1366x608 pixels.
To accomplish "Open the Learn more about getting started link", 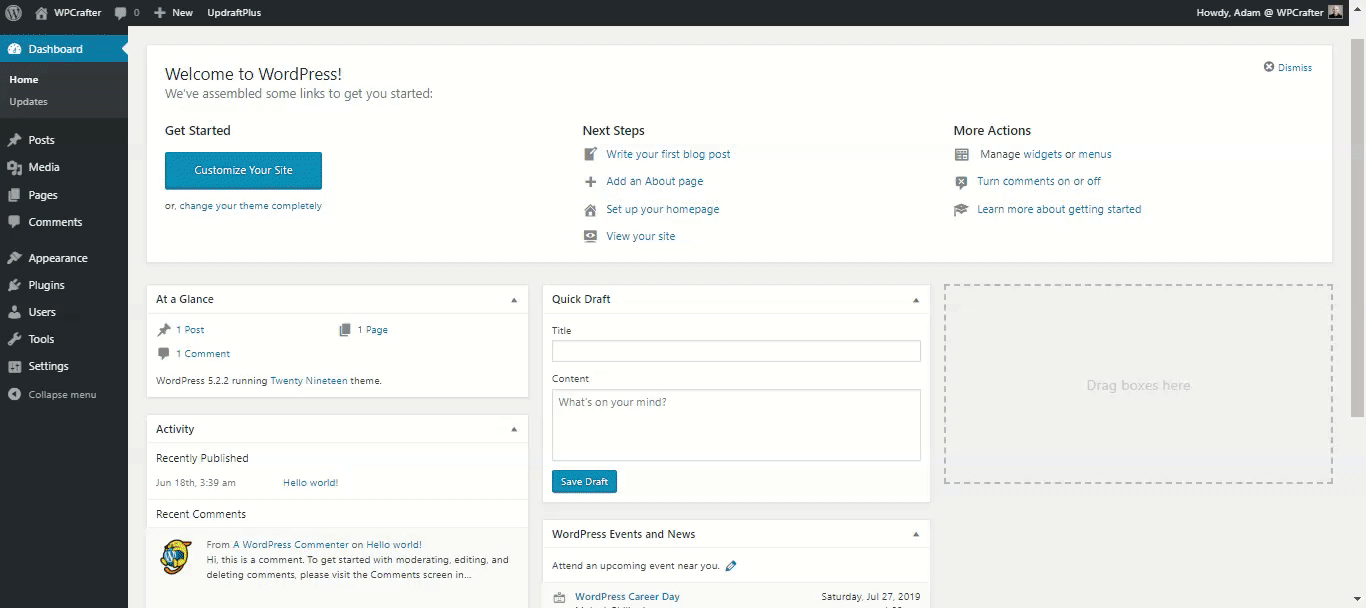I will [1059, 210].
